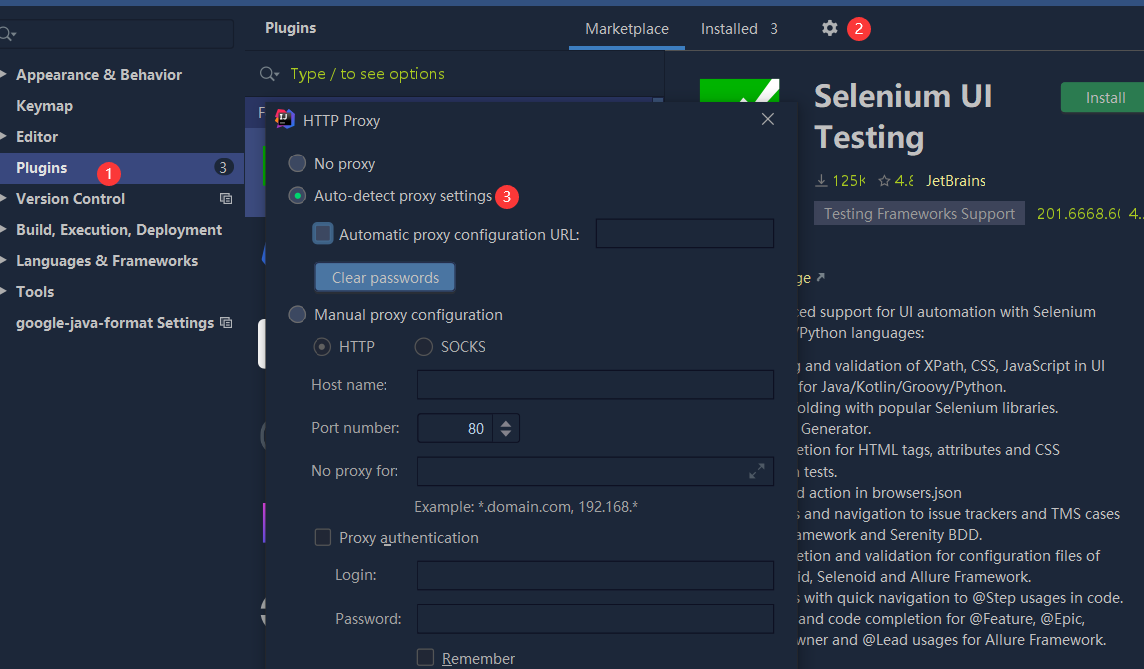The width and height of the screenshot is (1144, 669).
Task: Install the Selenium UI Testing plugin
Action: point(1105,98)
